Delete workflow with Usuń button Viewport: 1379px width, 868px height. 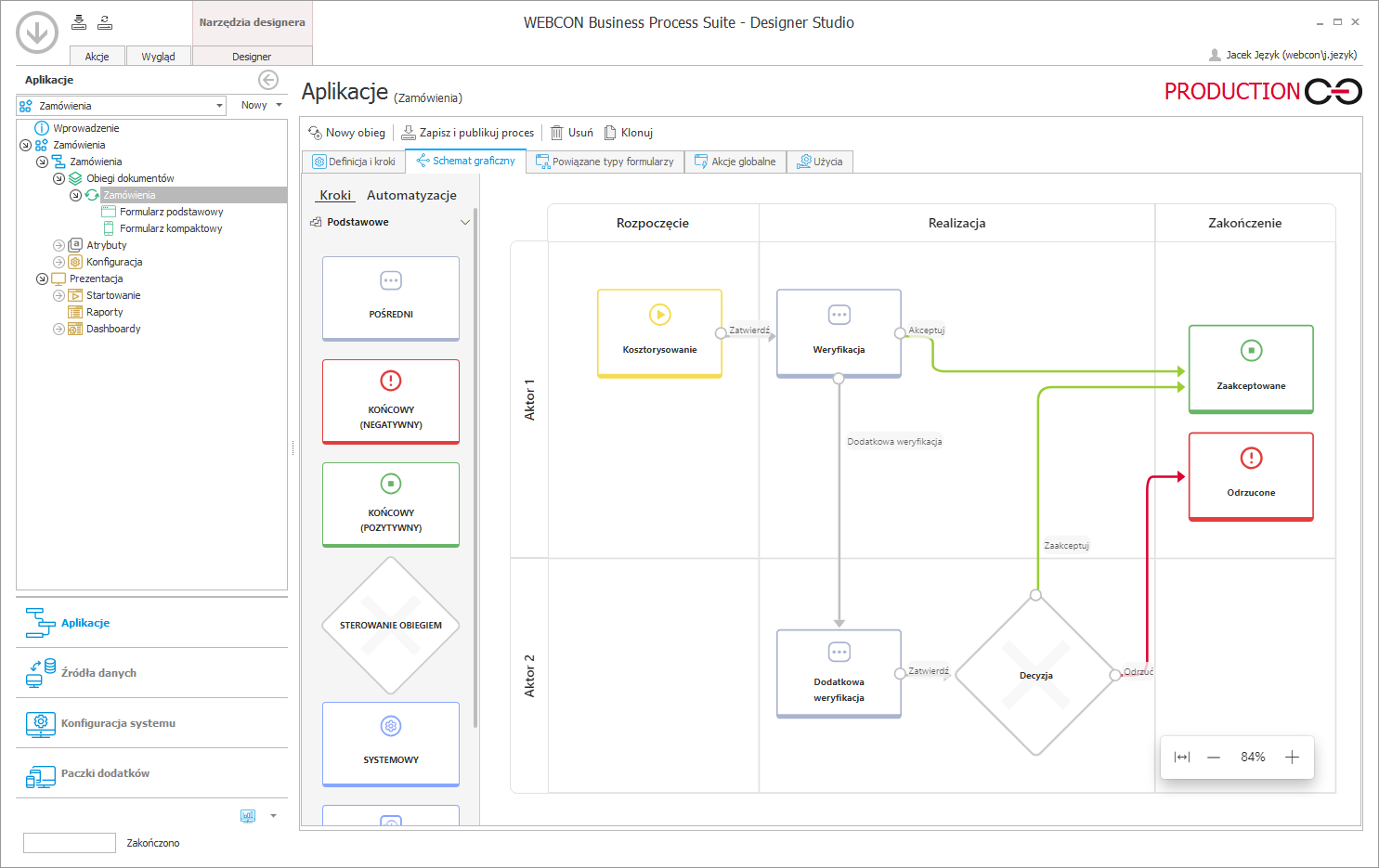click(x=572, y=133)
